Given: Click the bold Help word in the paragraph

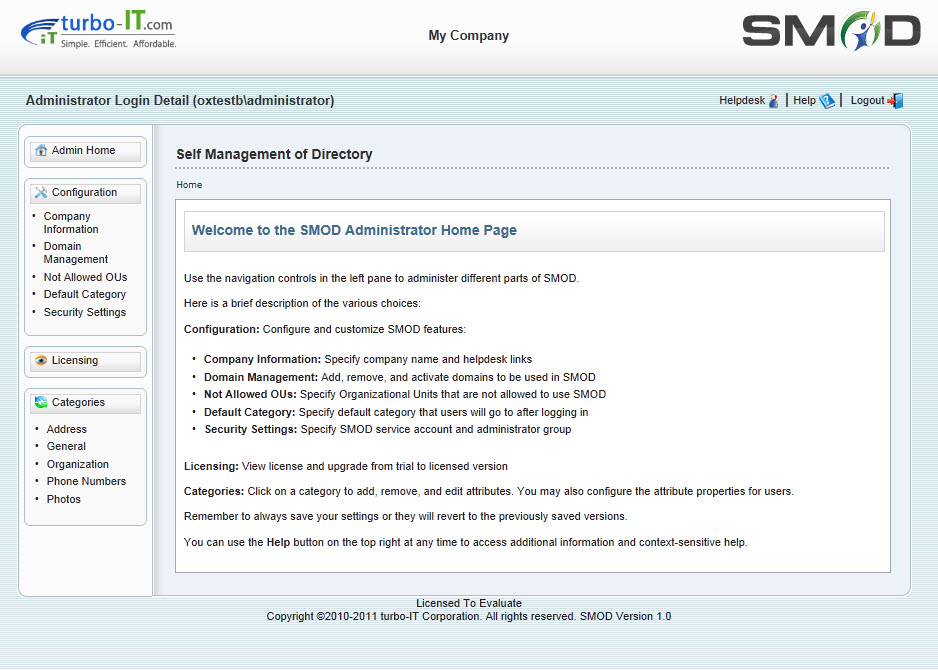Looking at the screenshot, I should 278,542.
